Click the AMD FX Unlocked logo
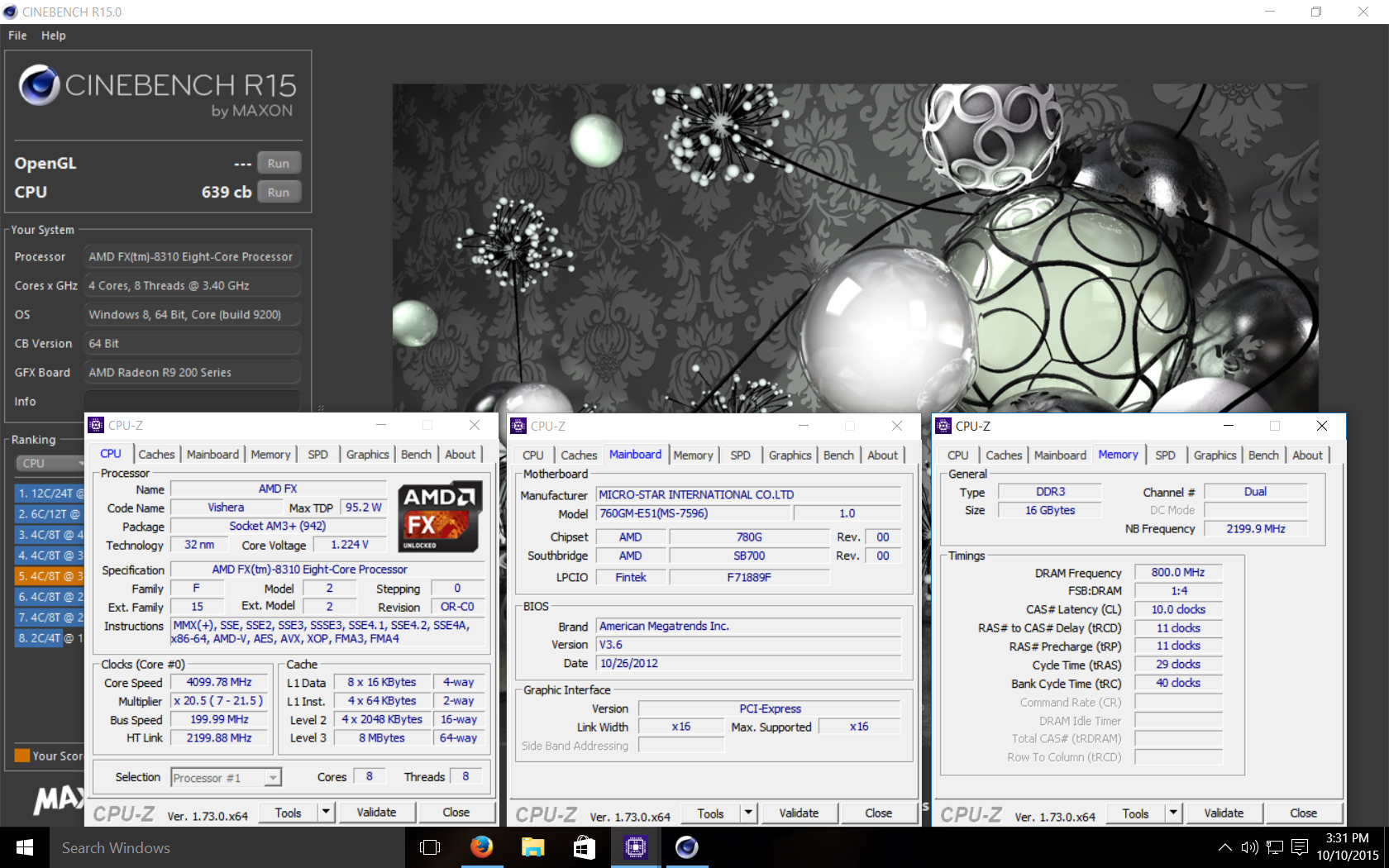The image size is (1389, 868). point(441,517)
